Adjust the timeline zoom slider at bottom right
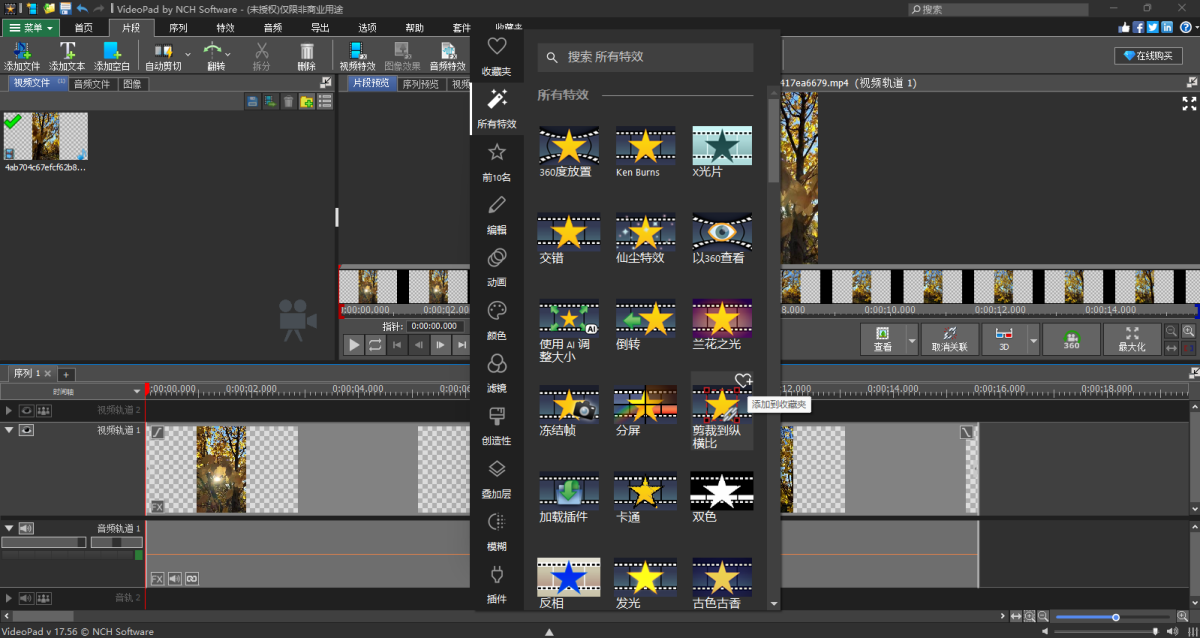Image resolution: width=1200 pixels, height=638 pixels. [x=1115, y=617]
